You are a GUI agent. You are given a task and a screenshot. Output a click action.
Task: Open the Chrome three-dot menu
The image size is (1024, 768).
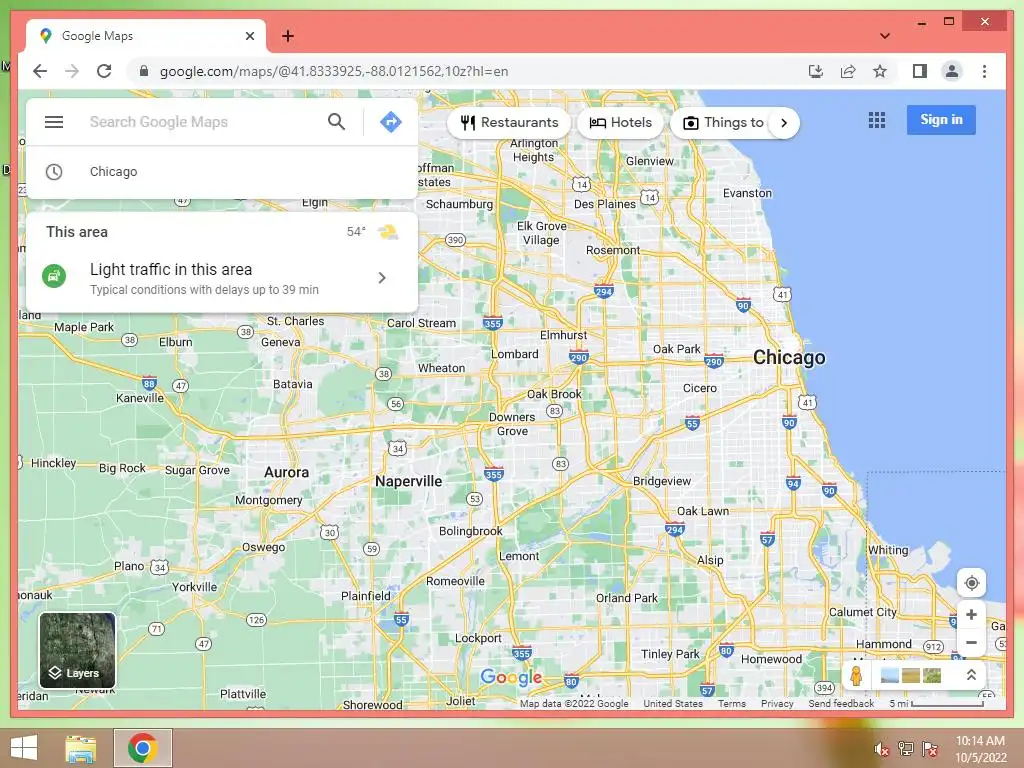click(984, 71)
